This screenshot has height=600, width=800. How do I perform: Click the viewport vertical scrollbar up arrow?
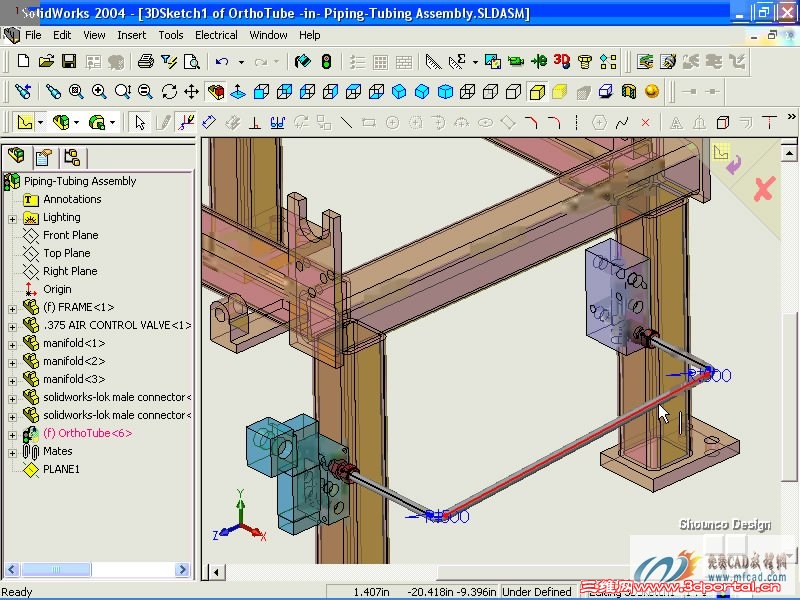click(789, 153)
